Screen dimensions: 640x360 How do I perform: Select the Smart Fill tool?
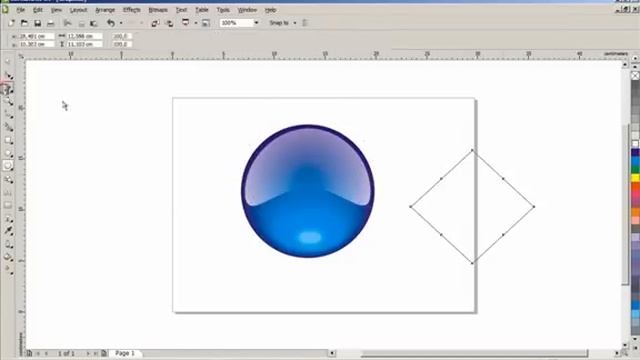pos(8,127)
